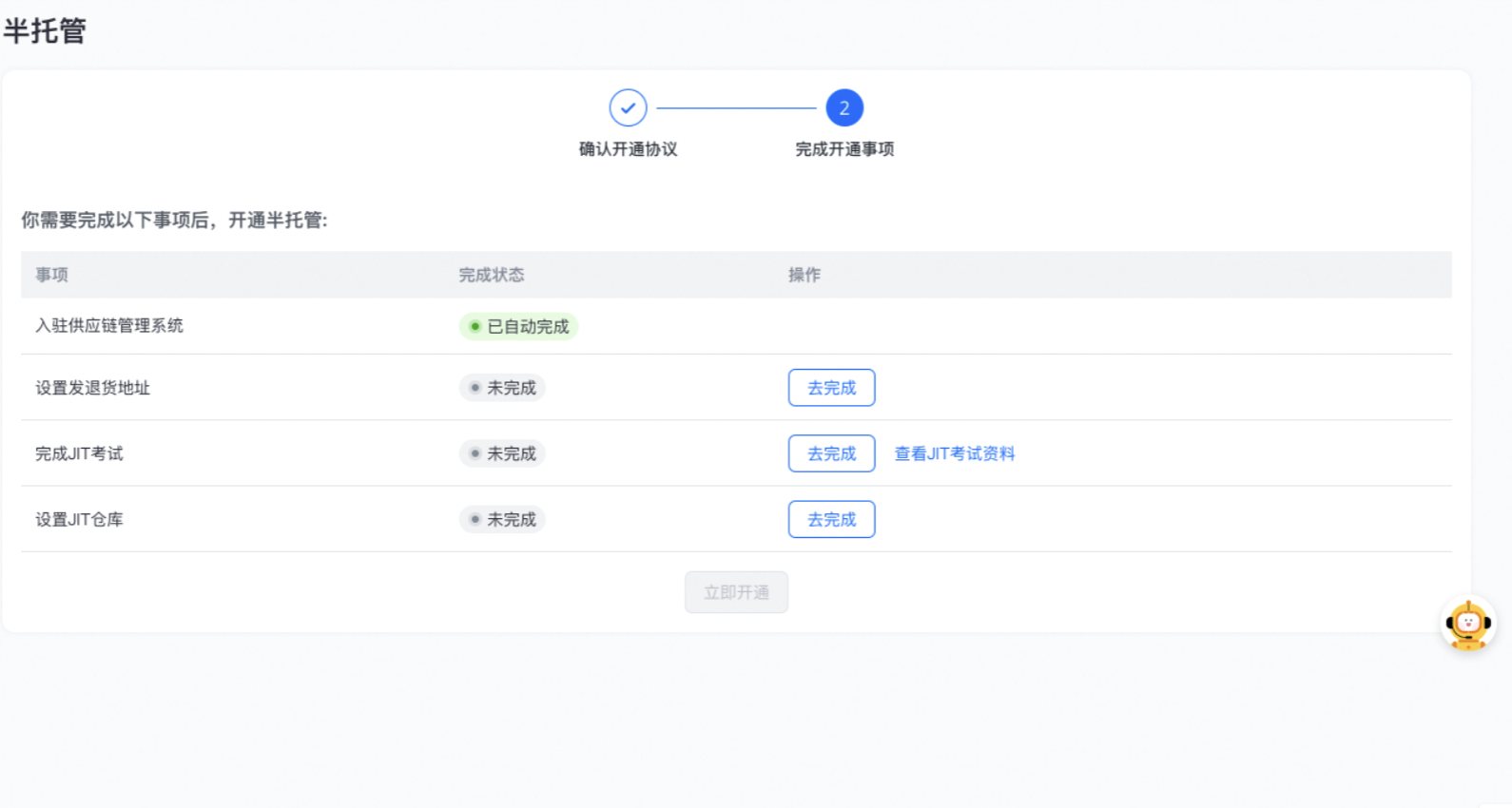Screen dimensions: 1512x808
Task: Select the 确认开通协议 step label
Action: tap(628, 149)
